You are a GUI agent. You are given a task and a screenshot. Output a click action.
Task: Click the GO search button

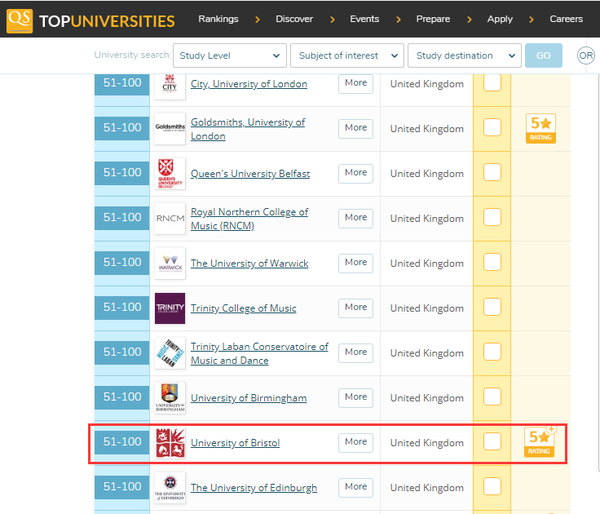tap(543, 55)
